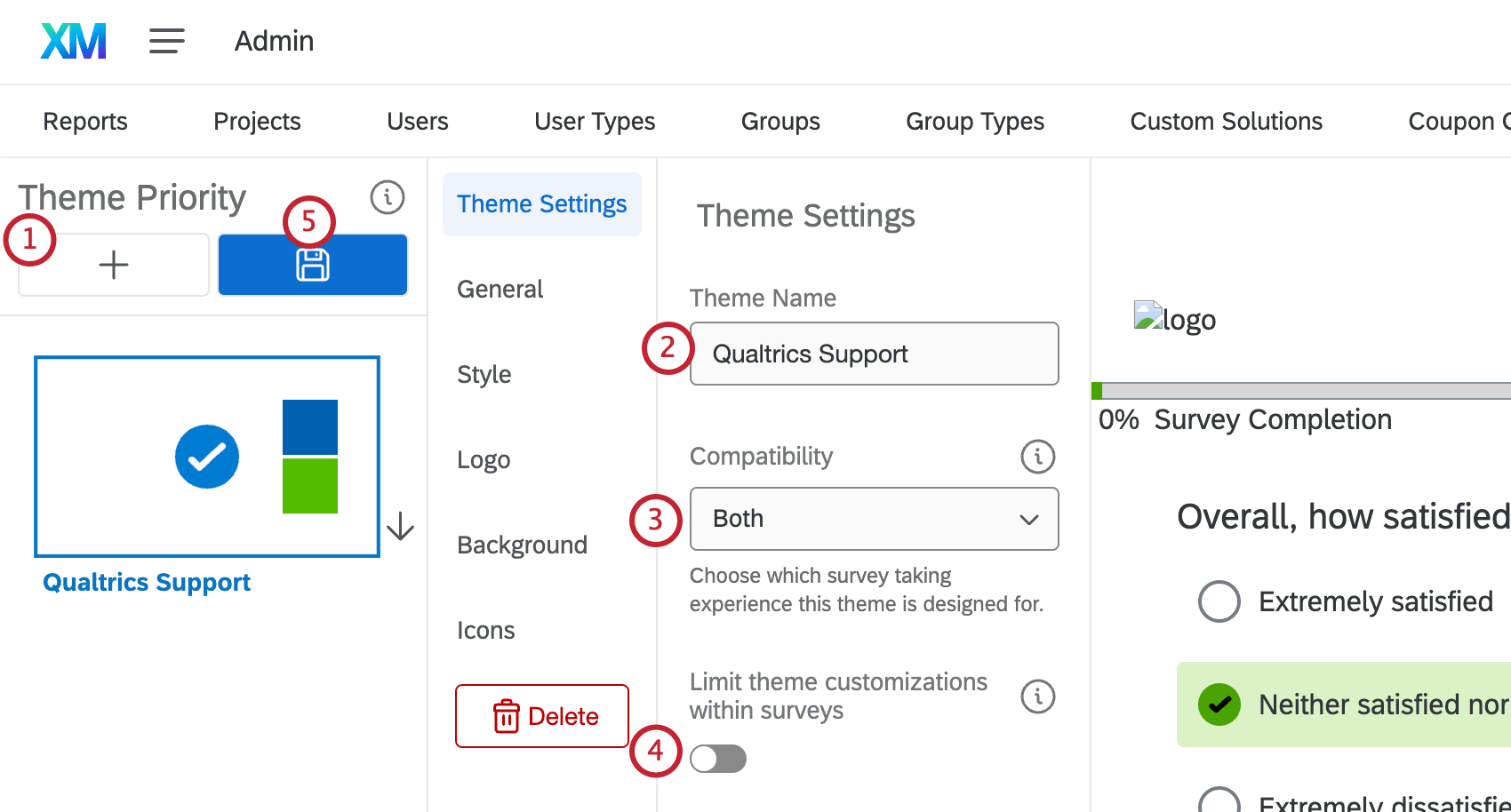Select the Qualtrics Support theme thumbnail

pos(207,457)
